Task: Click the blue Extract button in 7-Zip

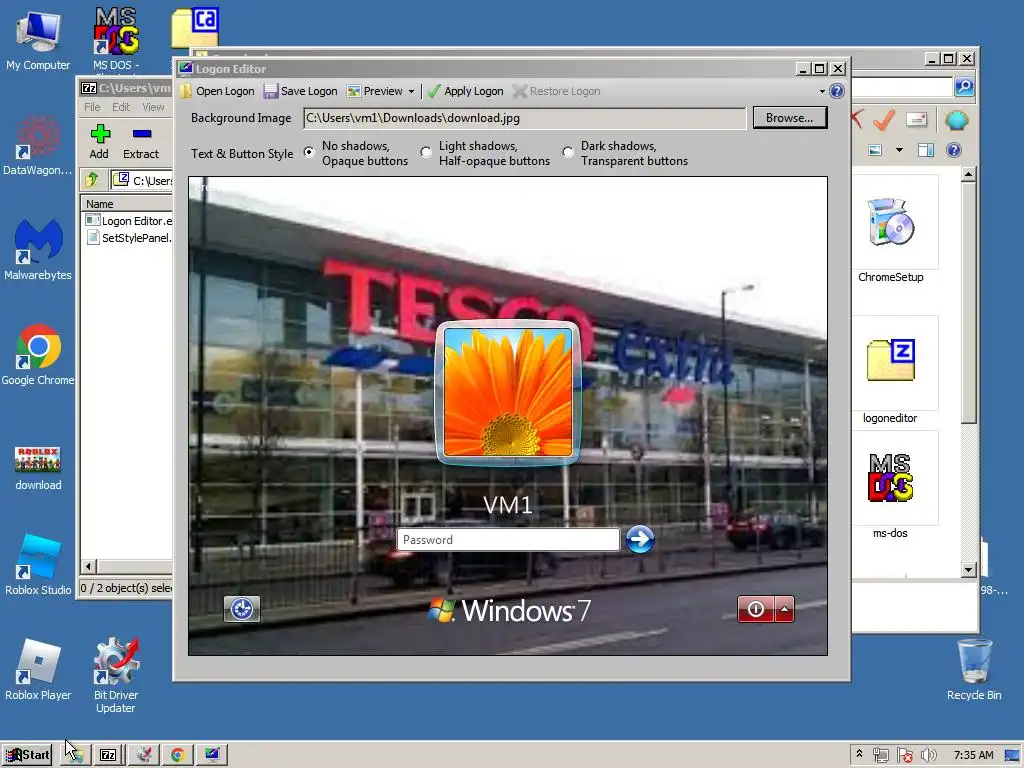Action: [x=141, y=142]
